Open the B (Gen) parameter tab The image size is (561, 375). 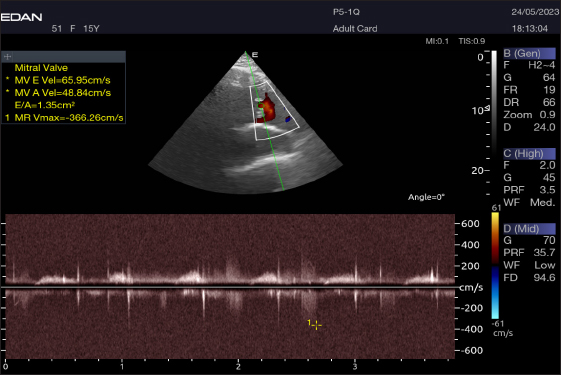click(529, 53)
